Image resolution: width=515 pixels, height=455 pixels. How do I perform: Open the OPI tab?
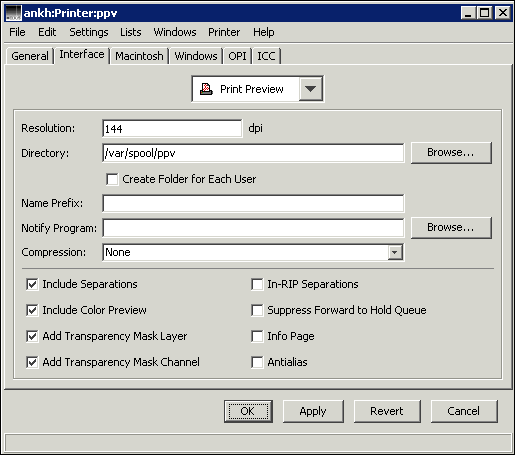tap(237, 56)
